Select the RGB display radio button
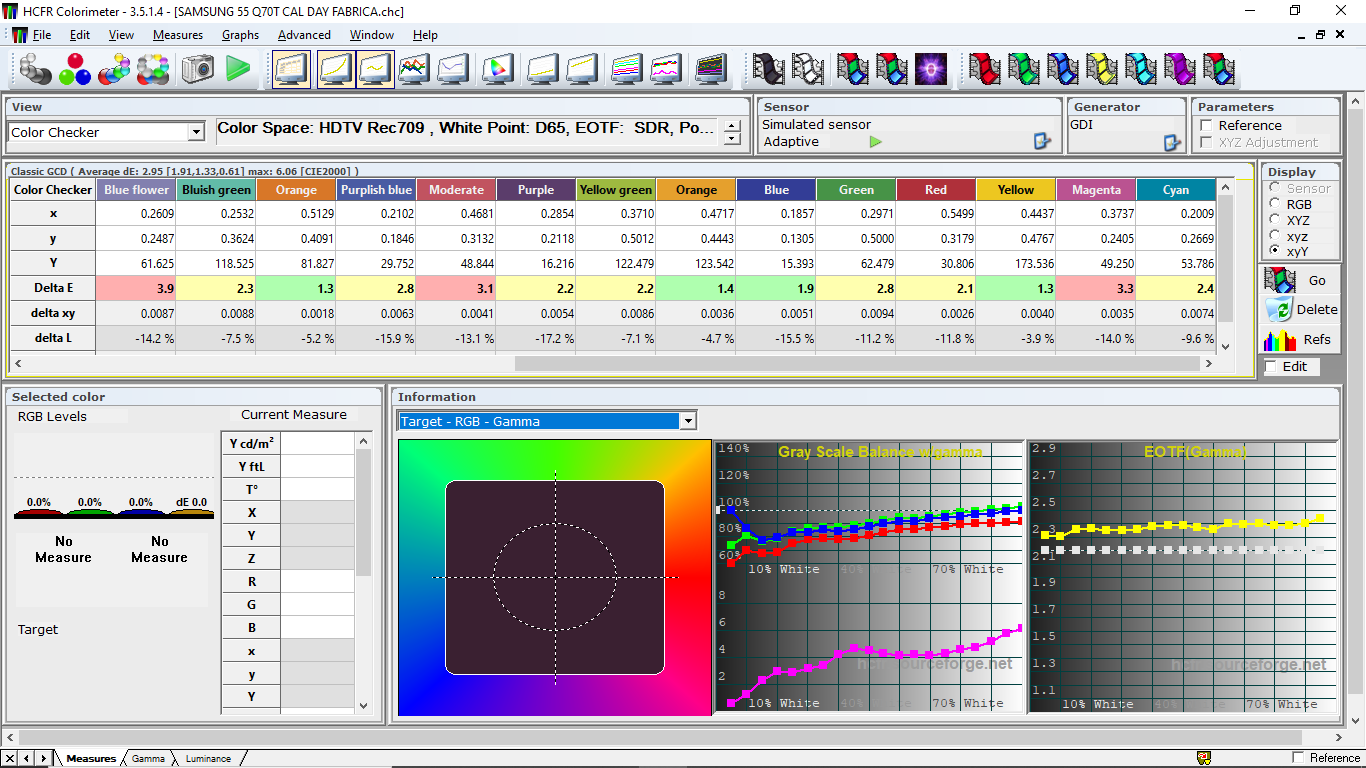This screenshot has width=1366, height=768. click(1274, 204)
